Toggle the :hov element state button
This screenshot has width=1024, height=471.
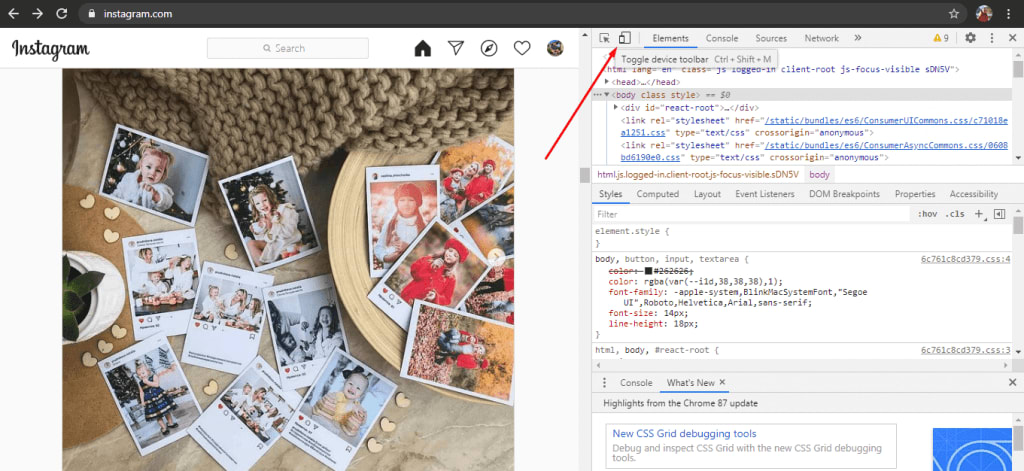pyautogui.click(x=927, y=214)
